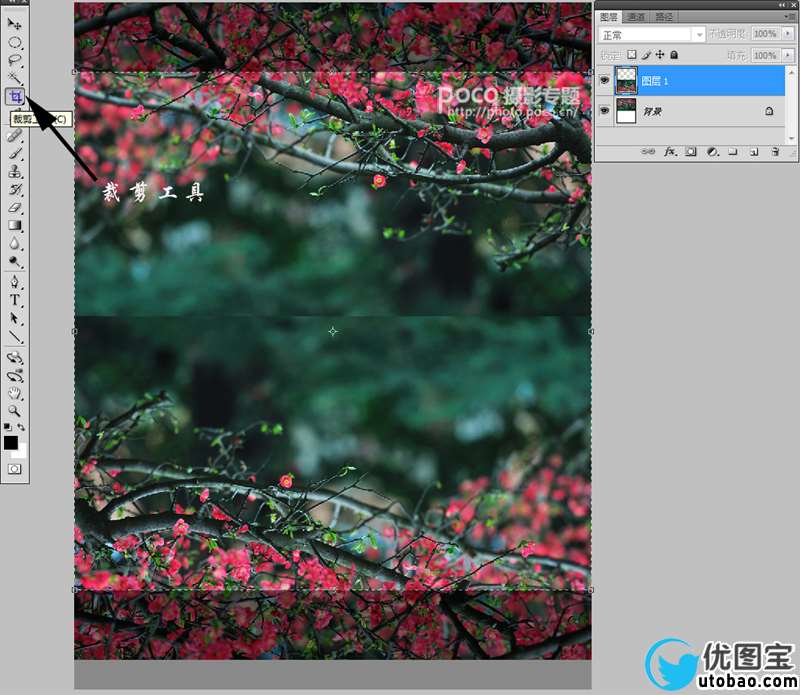Screen dimensions: 800x695
Task: Select the Healing Brush bandage tool
Action: click(x=14, y=135)
